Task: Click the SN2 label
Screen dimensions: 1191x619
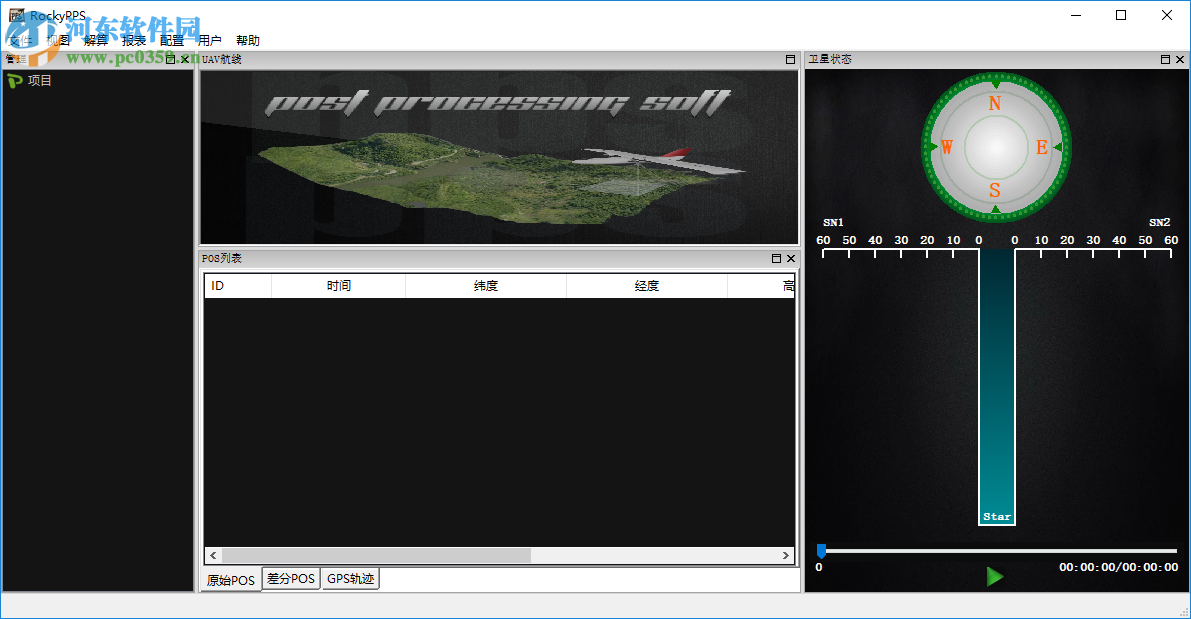Action: tap(1159, 223)
